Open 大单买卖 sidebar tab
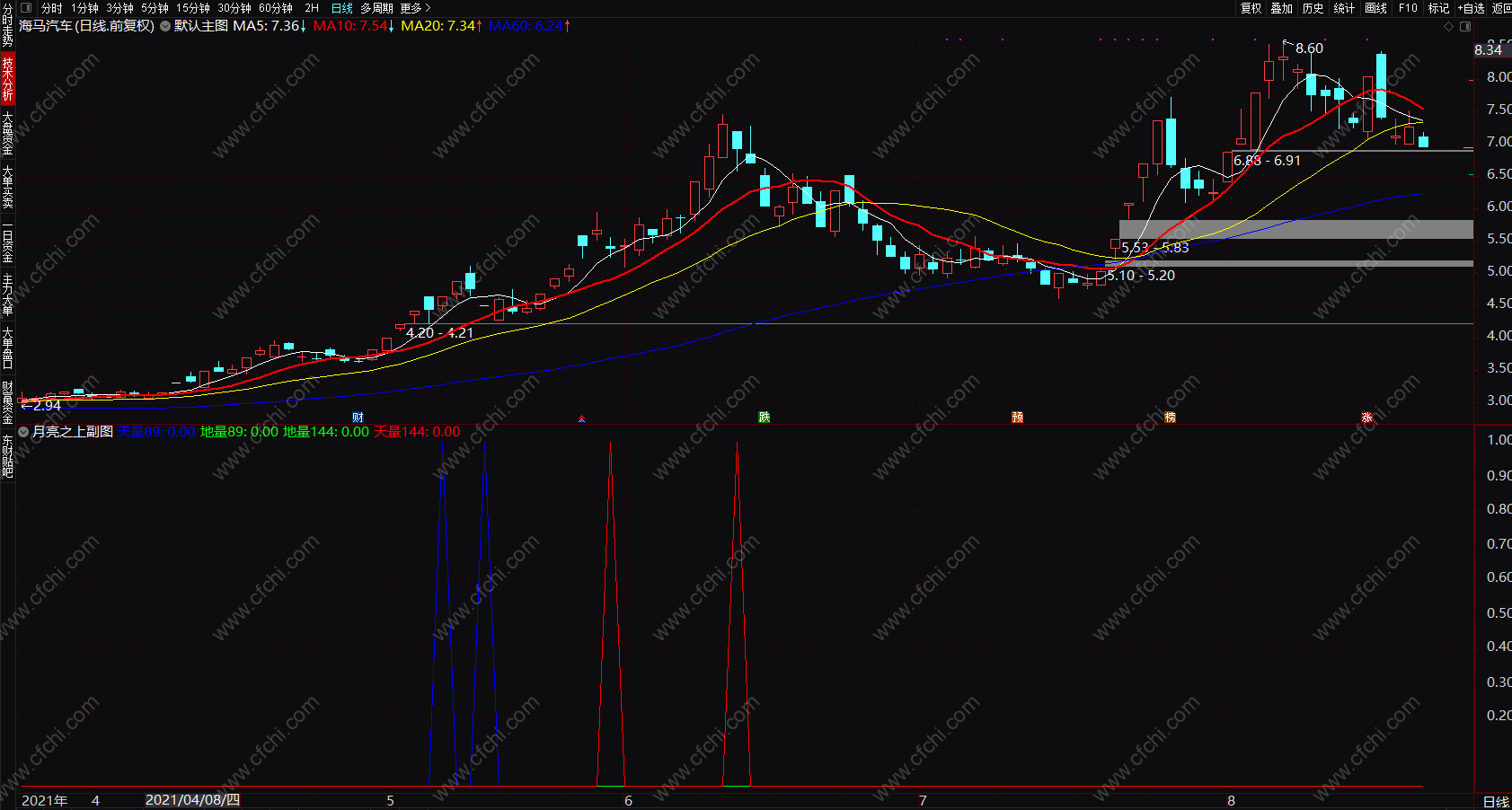The width and height of the screenshot is (1512, 810). [7, 186]
